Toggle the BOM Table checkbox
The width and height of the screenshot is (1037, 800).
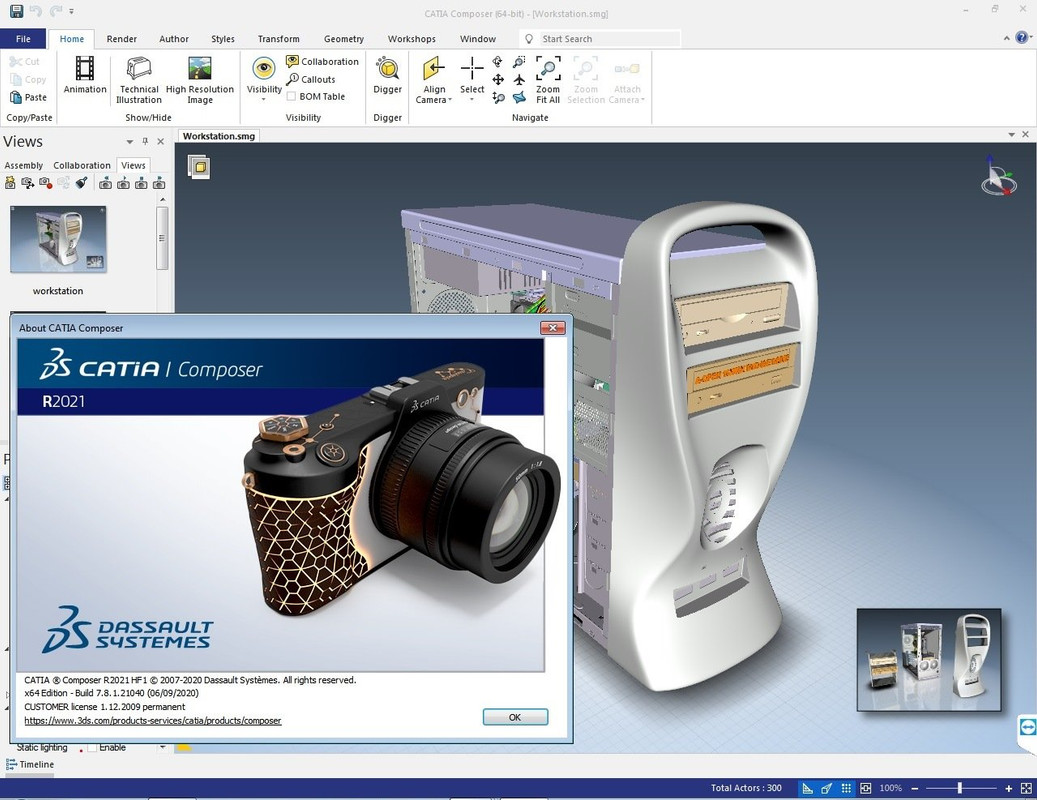[x=291, y=97]
